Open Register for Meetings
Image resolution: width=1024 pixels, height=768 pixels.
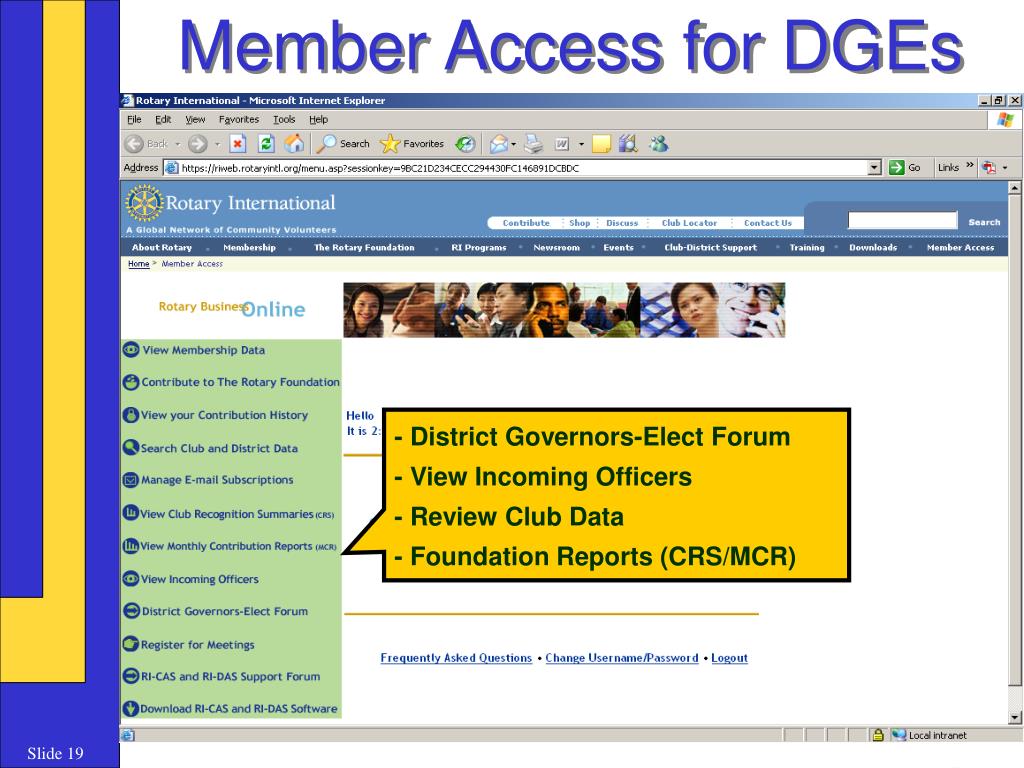(189, 645)
